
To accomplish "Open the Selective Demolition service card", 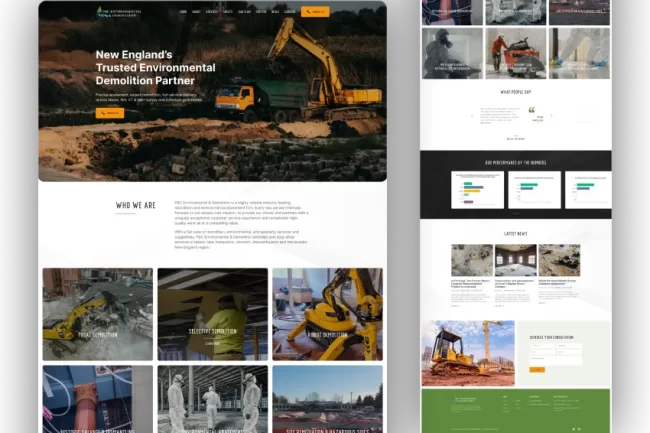I will point(212,313).
